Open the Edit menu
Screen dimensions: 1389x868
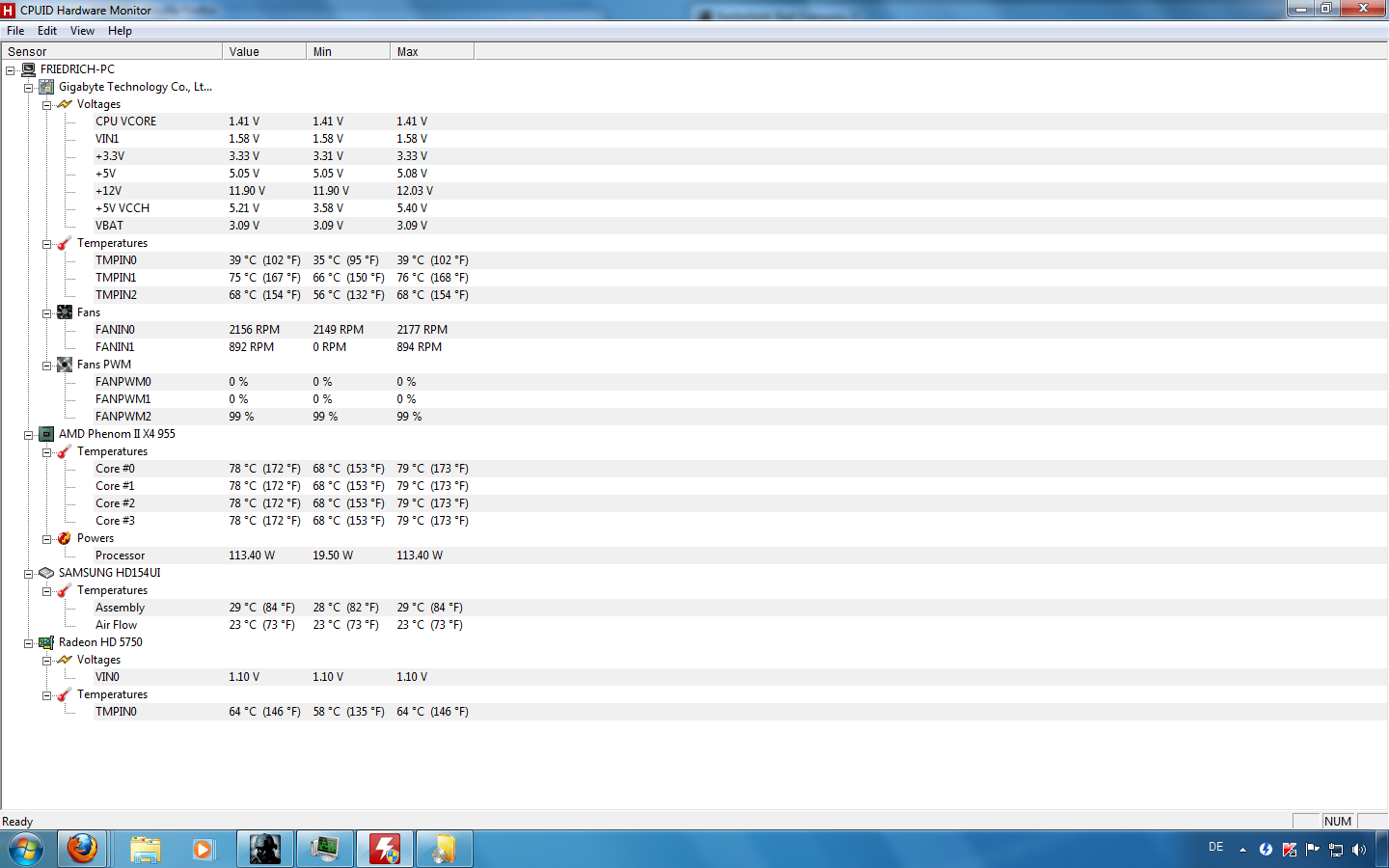pos(47,31)
